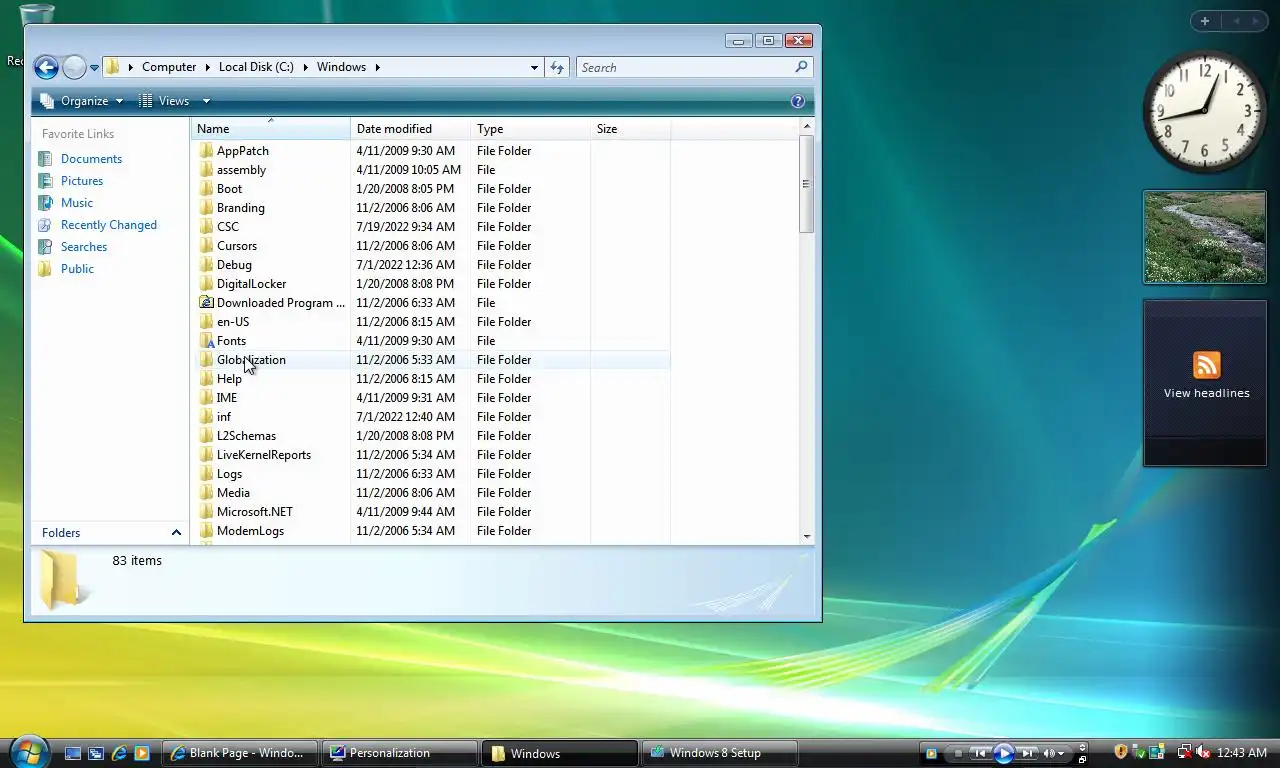Select the Branding folder
The image size is (1280, 768).
[x=240, y=208]
